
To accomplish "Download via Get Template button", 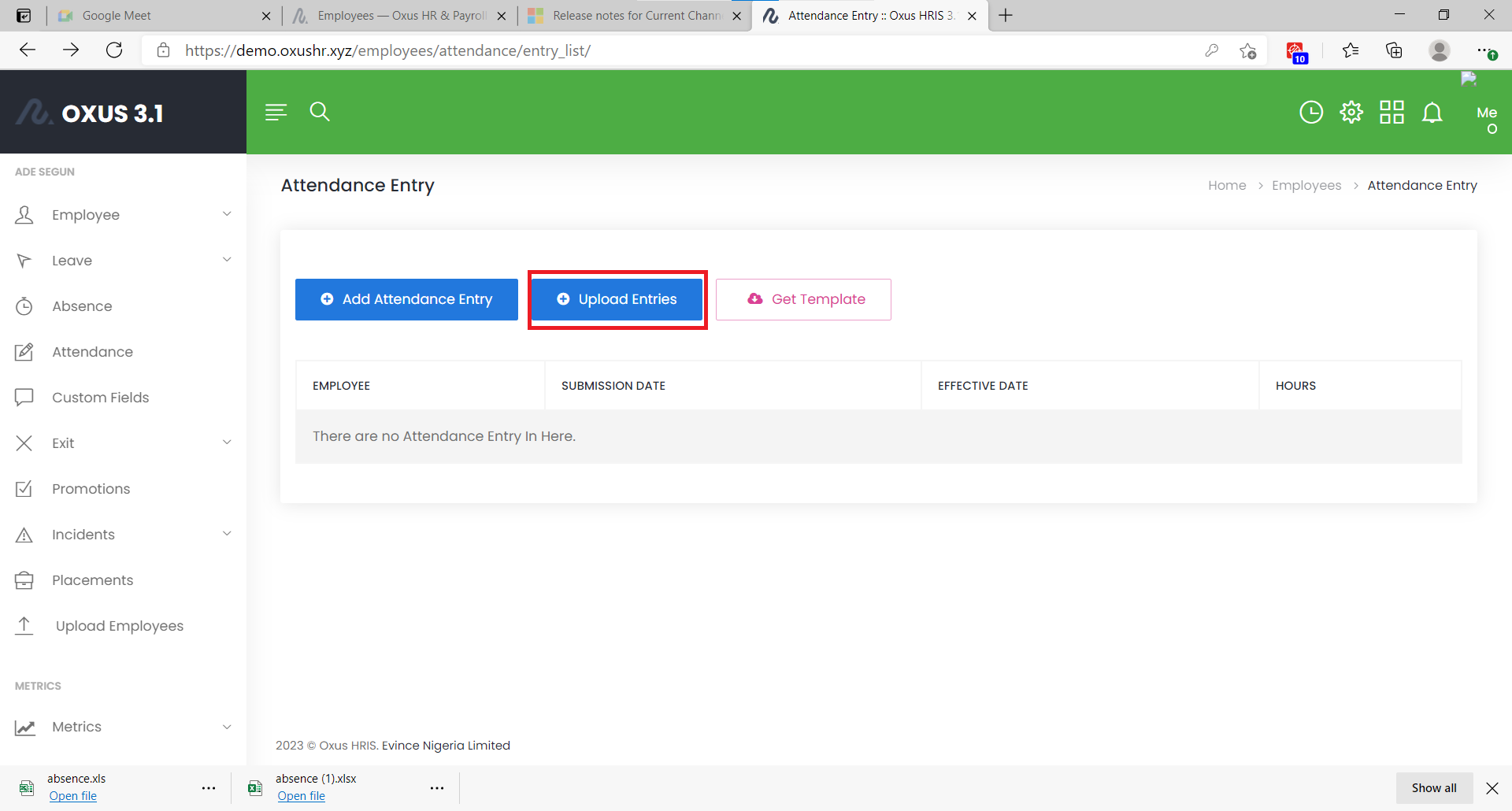I will click(x=803, y=299).
